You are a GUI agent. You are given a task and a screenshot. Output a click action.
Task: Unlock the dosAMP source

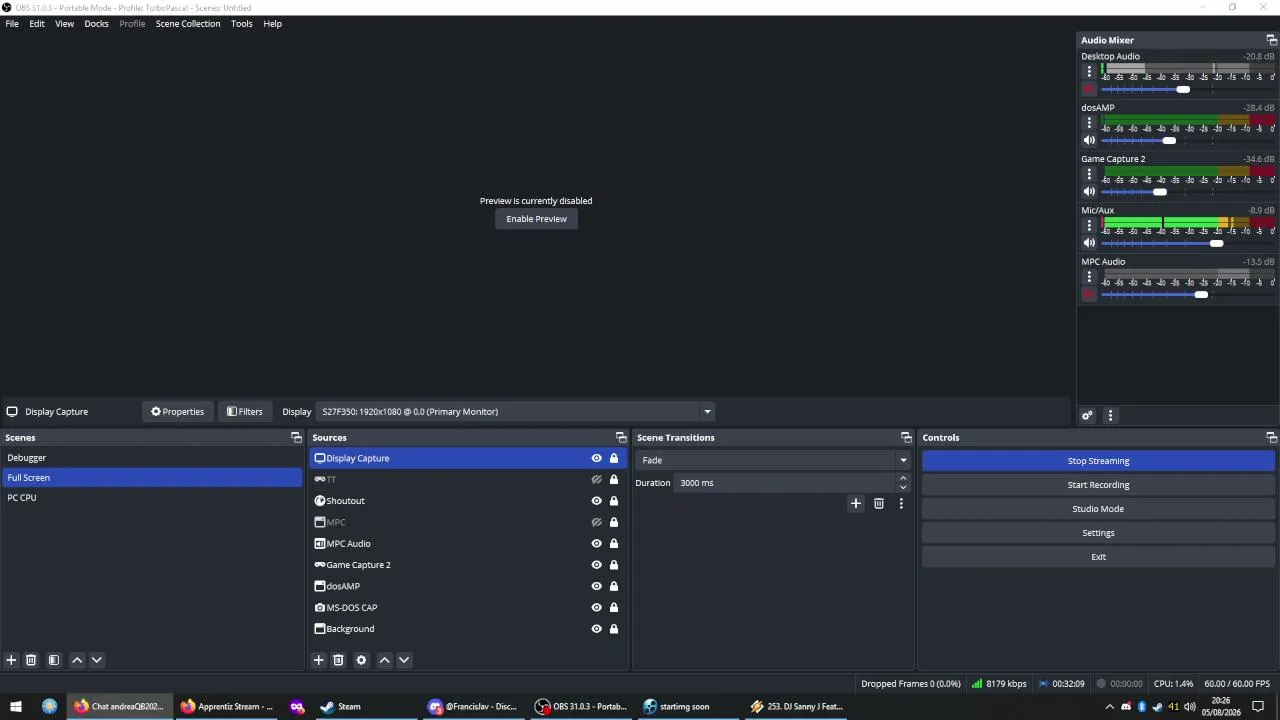point(614,586)
